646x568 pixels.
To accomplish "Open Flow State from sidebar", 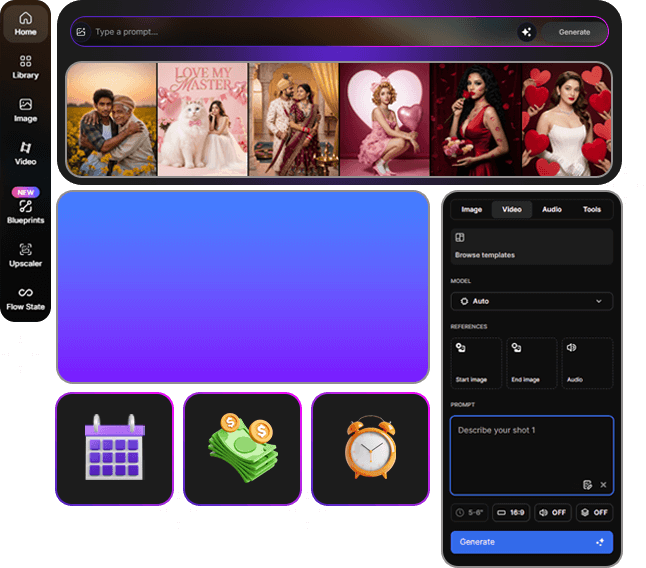I will (x=25, y=298).
